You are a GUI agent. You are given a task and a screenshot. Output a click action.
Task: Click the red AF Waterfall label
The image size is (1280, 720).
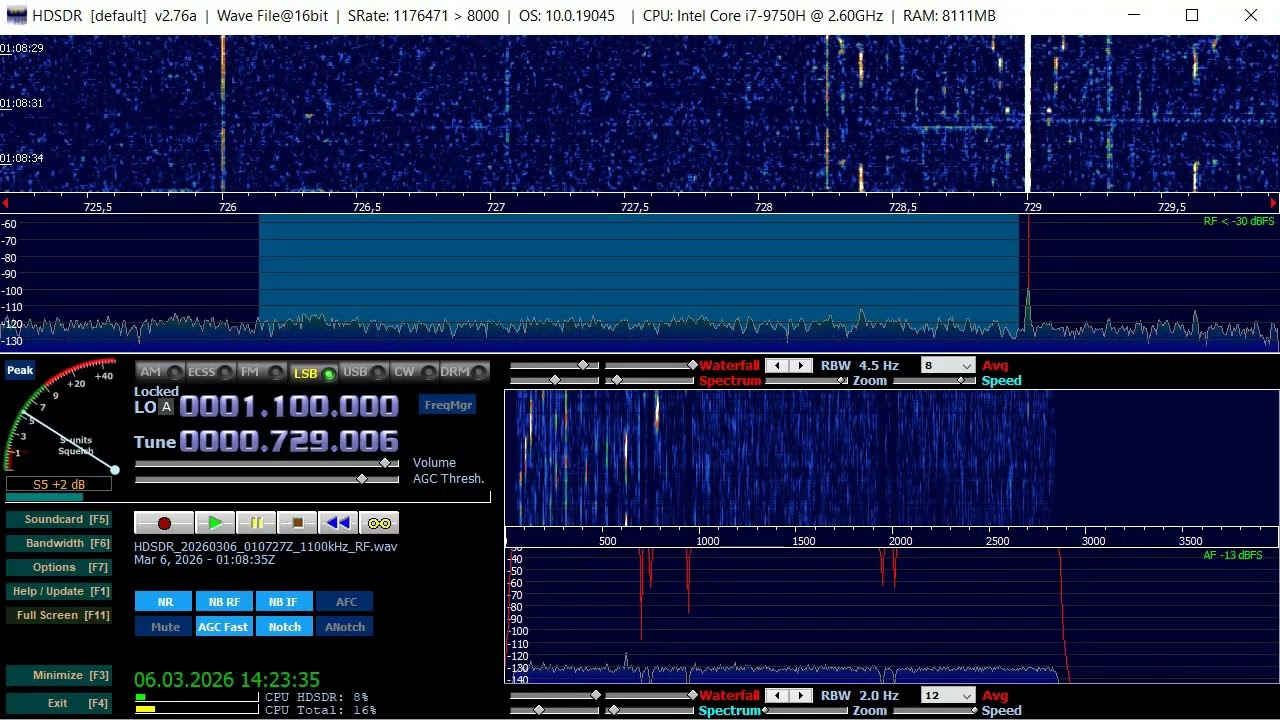coord(729,696)
